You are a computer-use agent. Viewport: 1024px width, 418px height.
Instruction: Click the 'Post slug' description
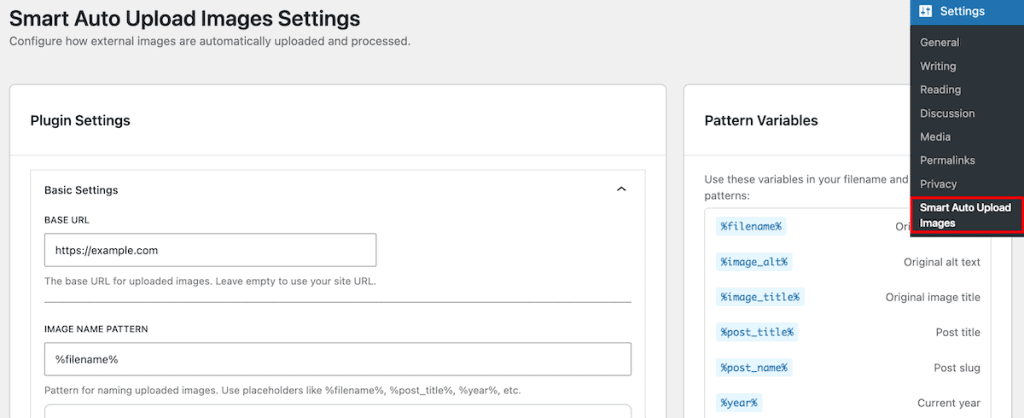[x=957, y=368]
